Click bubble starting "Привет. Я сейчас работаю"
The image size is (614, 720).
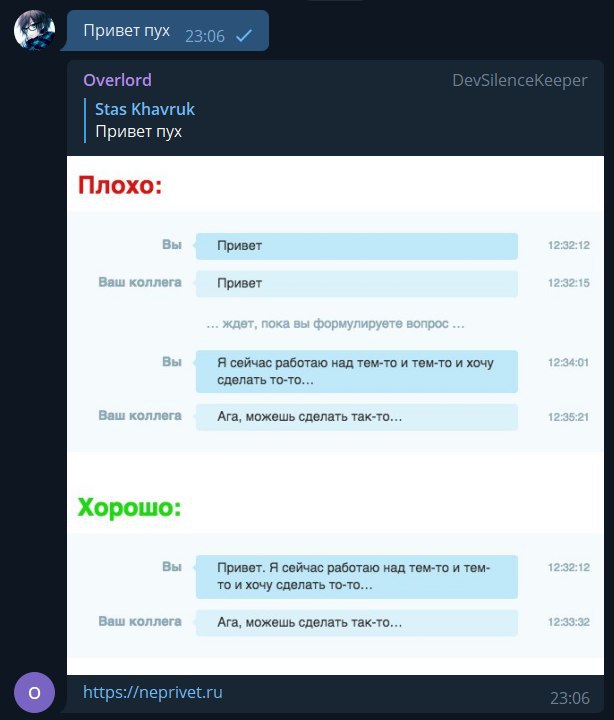[357, 576]
